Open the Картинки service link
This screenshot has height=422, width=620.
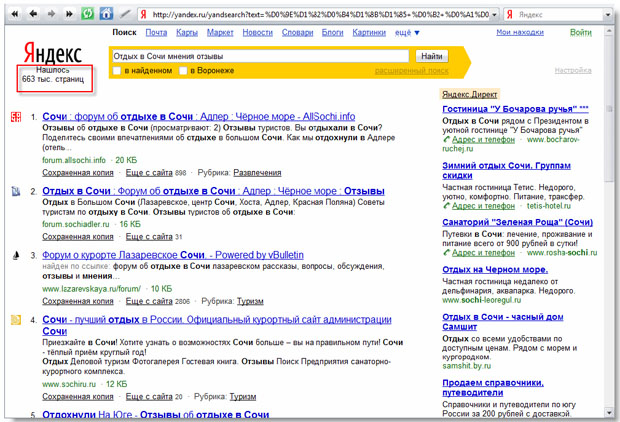(x=369, y=33)
